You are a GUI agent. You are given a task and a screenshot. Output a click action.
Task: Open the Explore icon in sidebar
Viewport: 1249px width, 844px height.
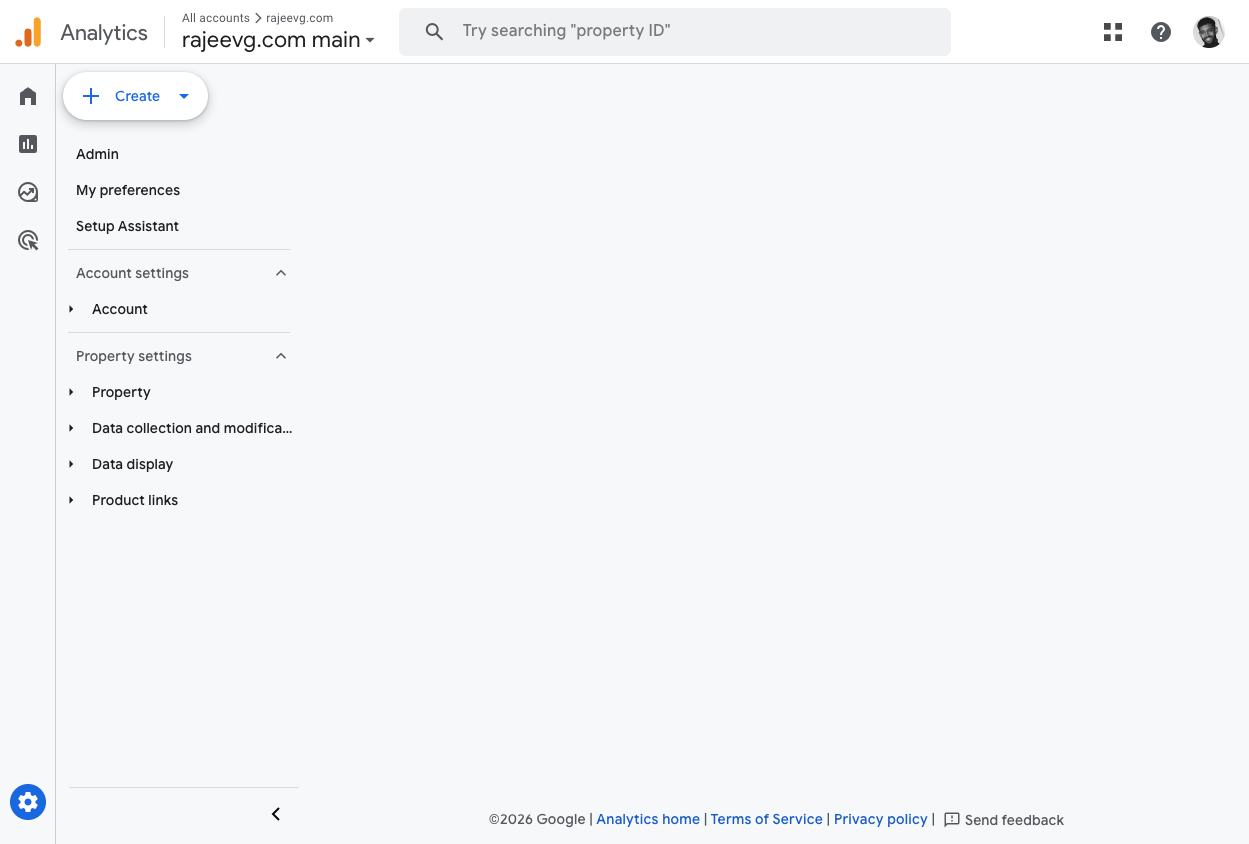click(x=28, y=192)
